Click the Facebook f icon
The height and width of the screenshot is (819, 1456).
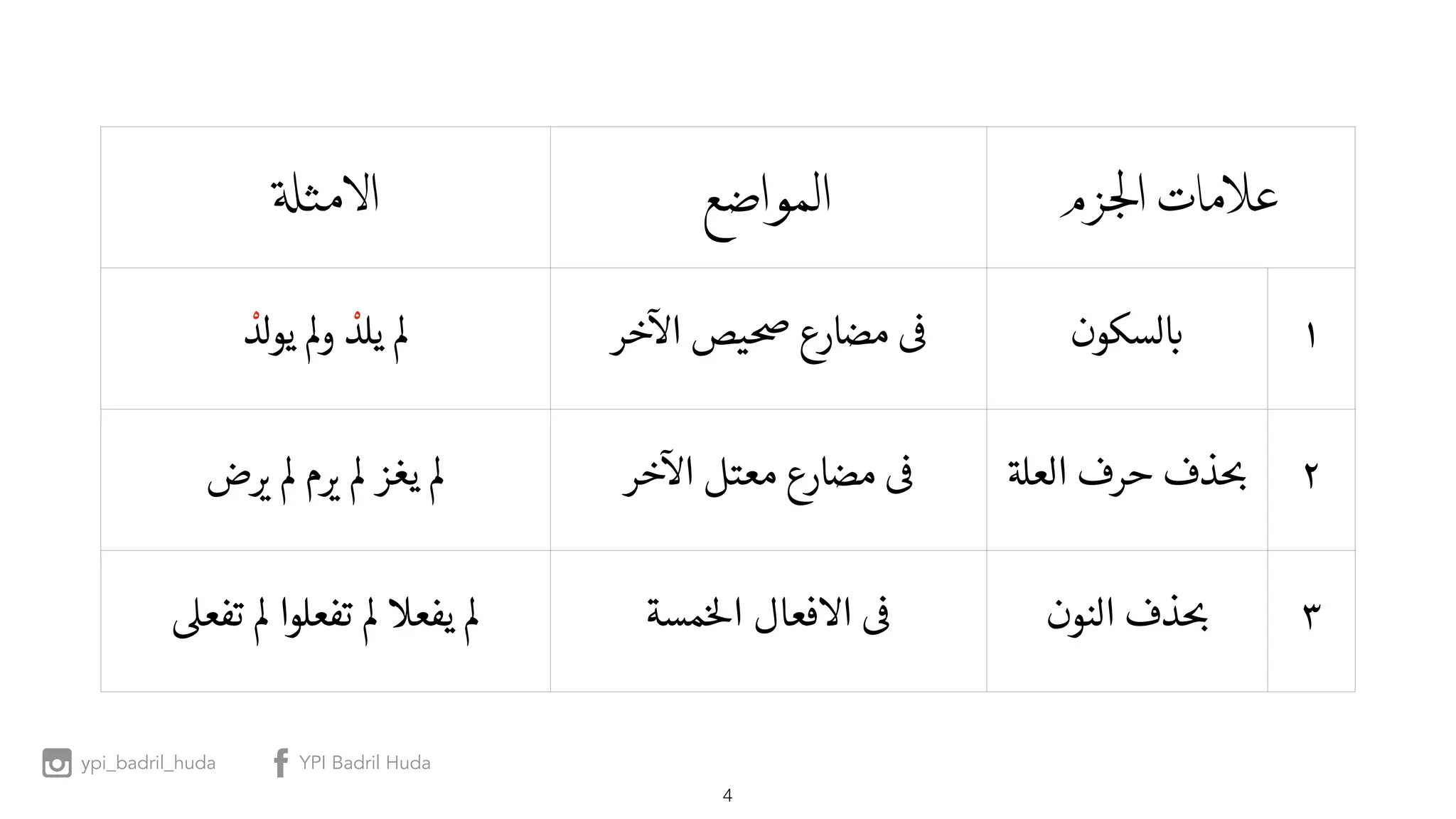coord(281,763)
